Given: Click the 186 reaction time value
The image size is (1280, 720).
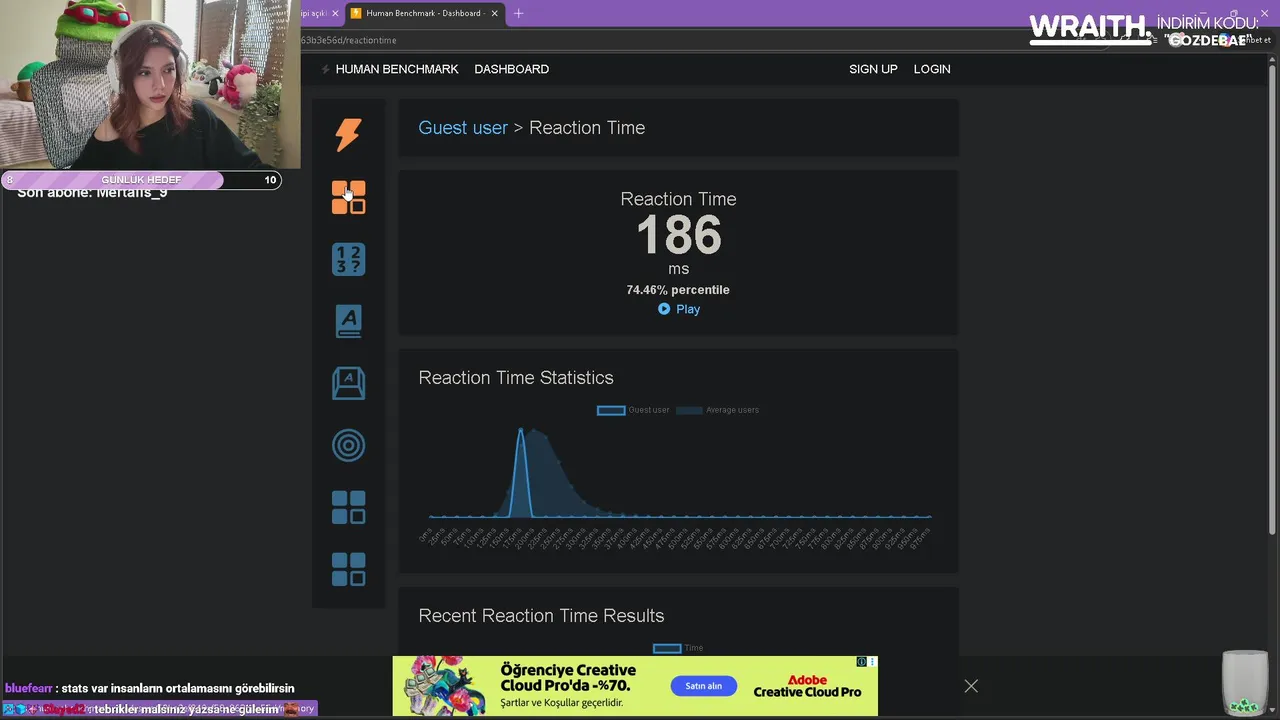Looking at the screenshot, I should click(x=678, y=236).
